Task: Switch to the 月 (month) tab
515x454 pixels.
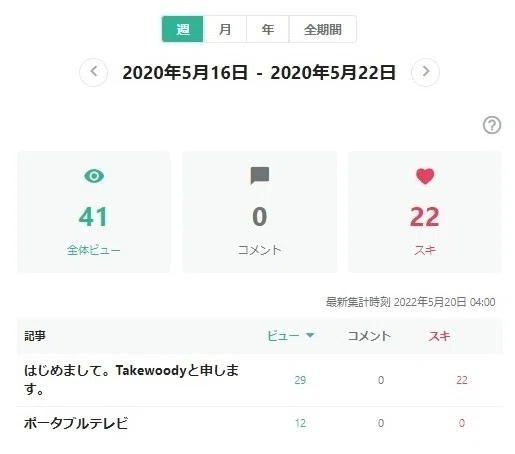Action: 225,29
